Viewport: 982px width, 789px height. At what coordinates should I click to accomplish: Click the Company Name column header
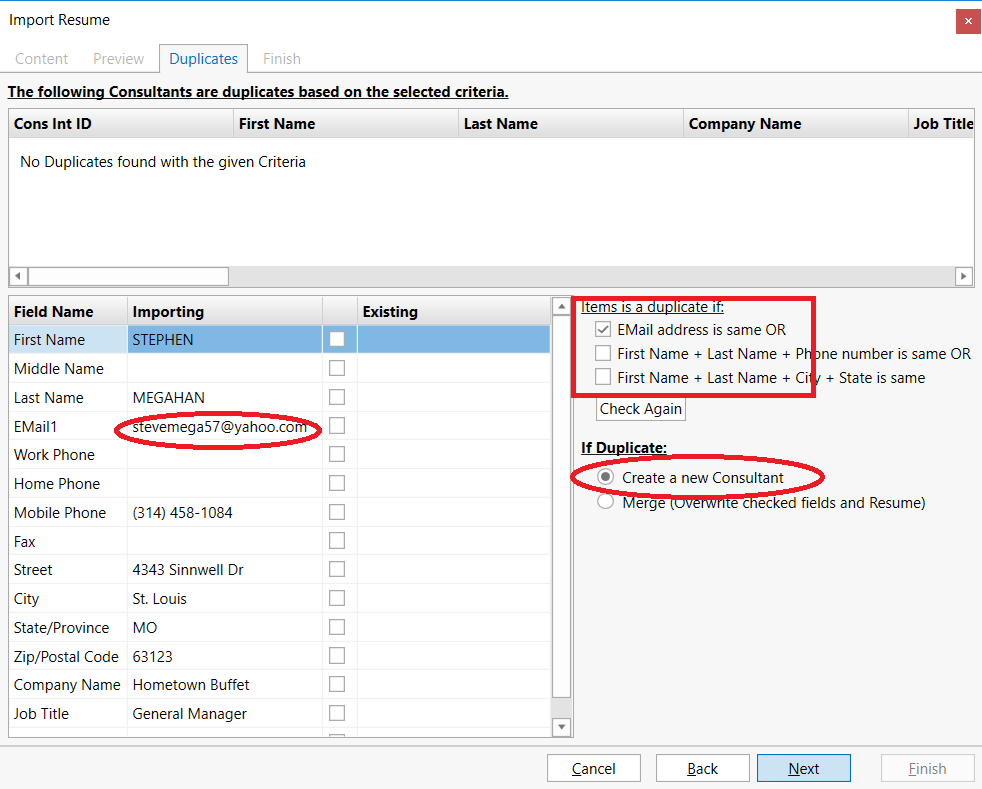[x=795, y=124]
